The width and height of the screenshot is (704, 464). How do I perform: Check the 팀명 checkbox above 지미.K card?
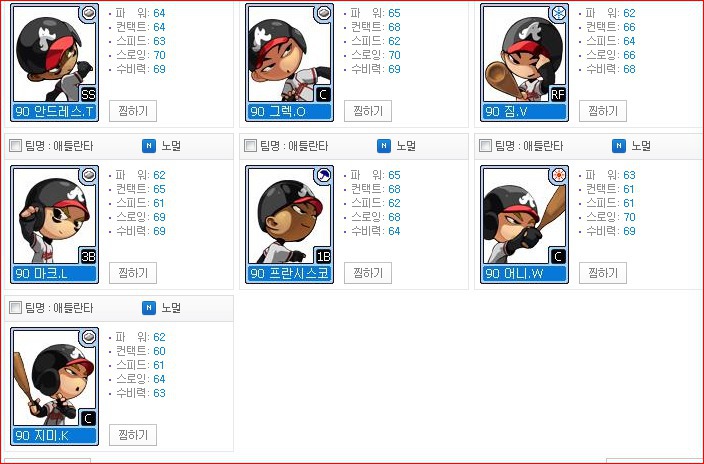click(x=15, y=308)
